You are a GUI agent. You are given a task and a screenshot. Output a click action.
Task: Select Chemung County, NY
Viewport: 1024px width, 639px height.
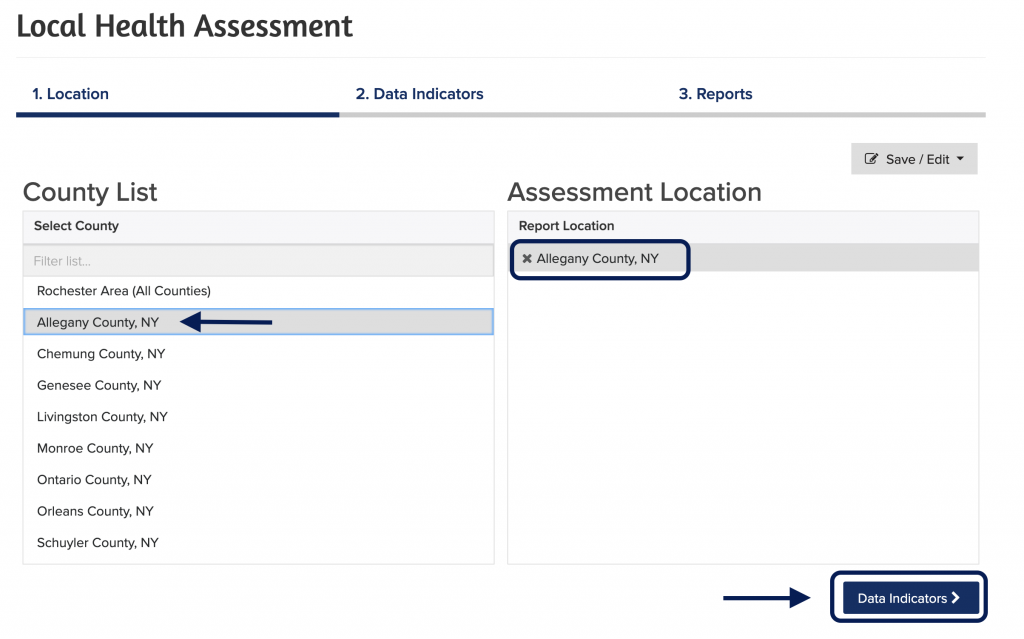(x=259, y=353)
